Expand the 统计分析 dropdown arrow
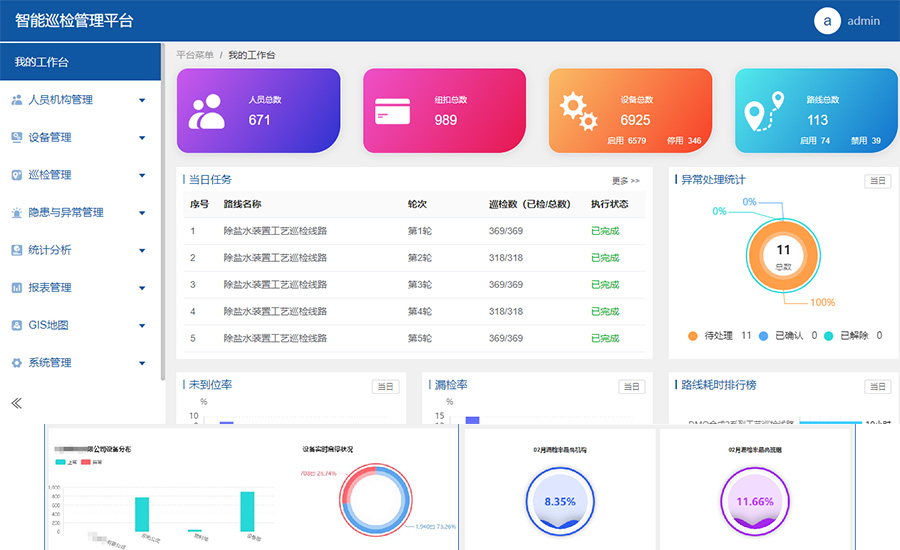 [142, 250]
